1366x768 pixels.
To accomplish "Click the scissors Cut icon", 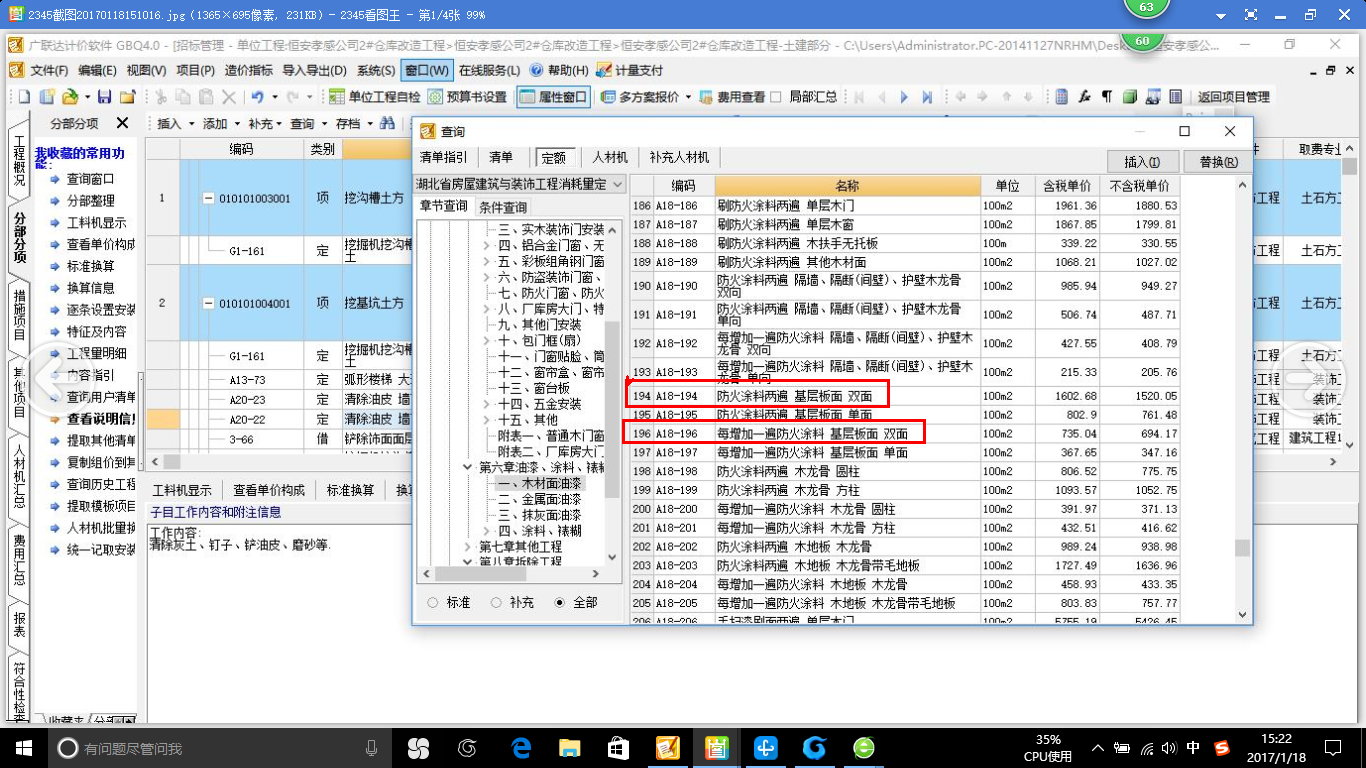I will (159, 97).
